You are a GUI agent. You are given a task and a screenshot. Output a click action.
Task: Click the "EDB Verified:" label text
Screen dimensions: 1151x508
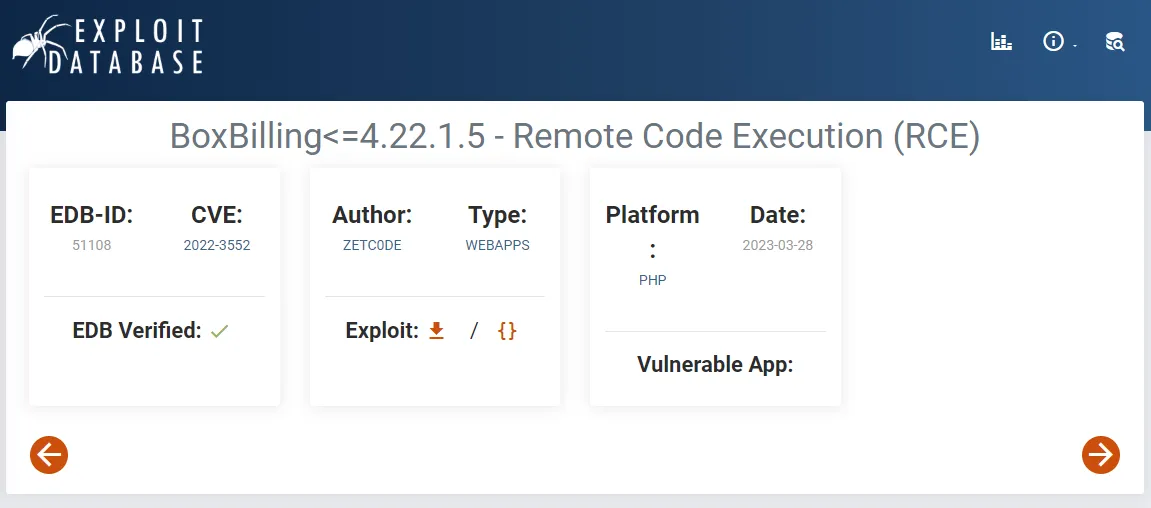pos(137,331)
